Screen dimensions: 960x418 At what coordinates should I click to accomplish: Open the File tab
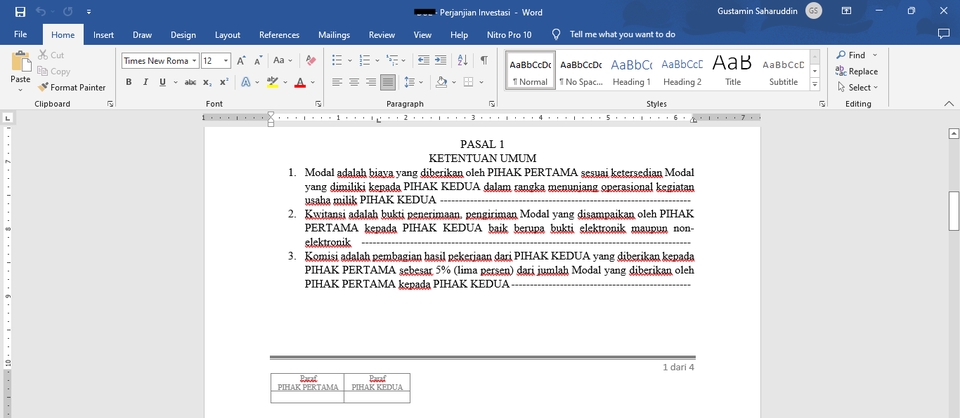tap(20, 35)
